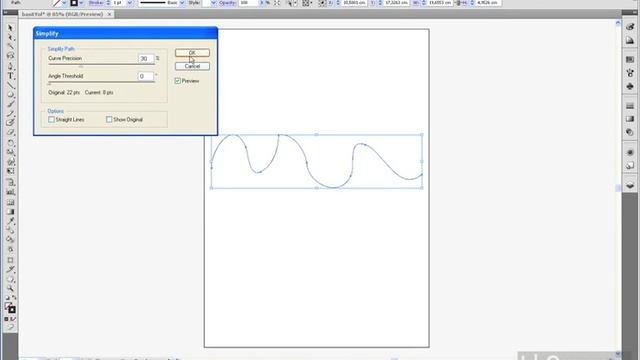Select the Zoom magnifier tool
This screenshot has height=360, width=640.
point(11,289)
